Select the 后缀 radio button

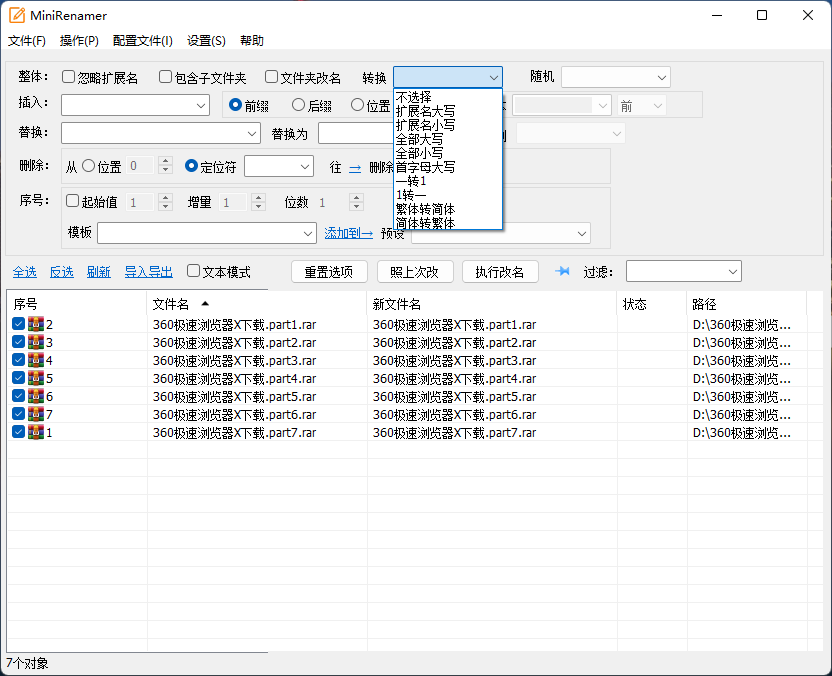pyautogui.click(x=298, y=105)
